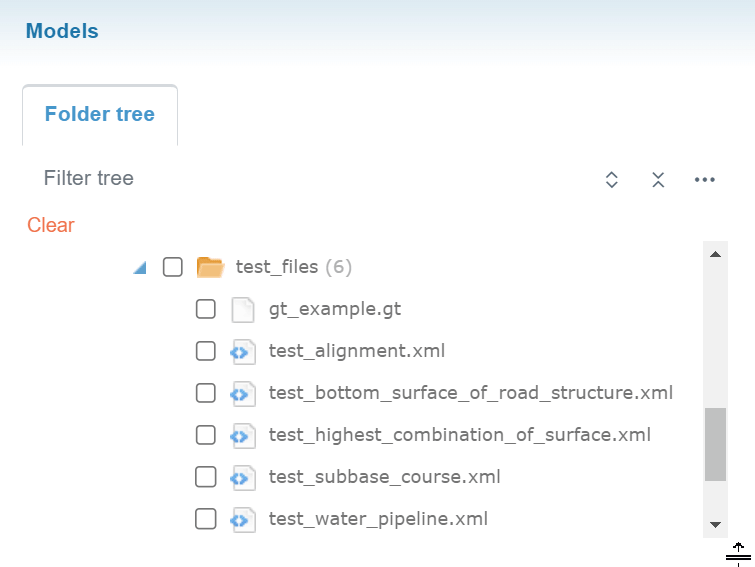Click the Filter tree input field
This screenshot has height=567, width=755.
point(300,179)
